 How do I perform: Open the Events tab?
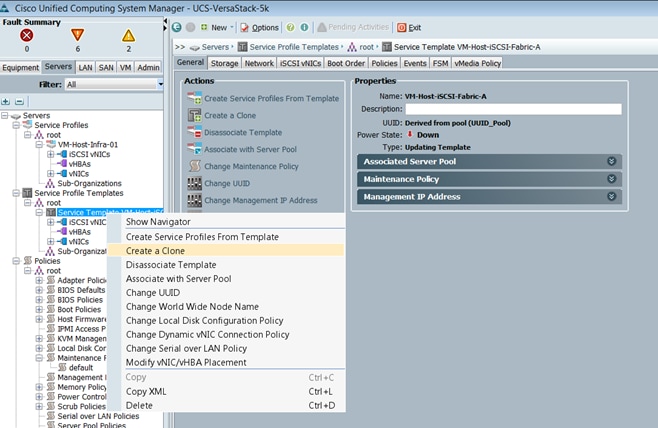point(415,63)
